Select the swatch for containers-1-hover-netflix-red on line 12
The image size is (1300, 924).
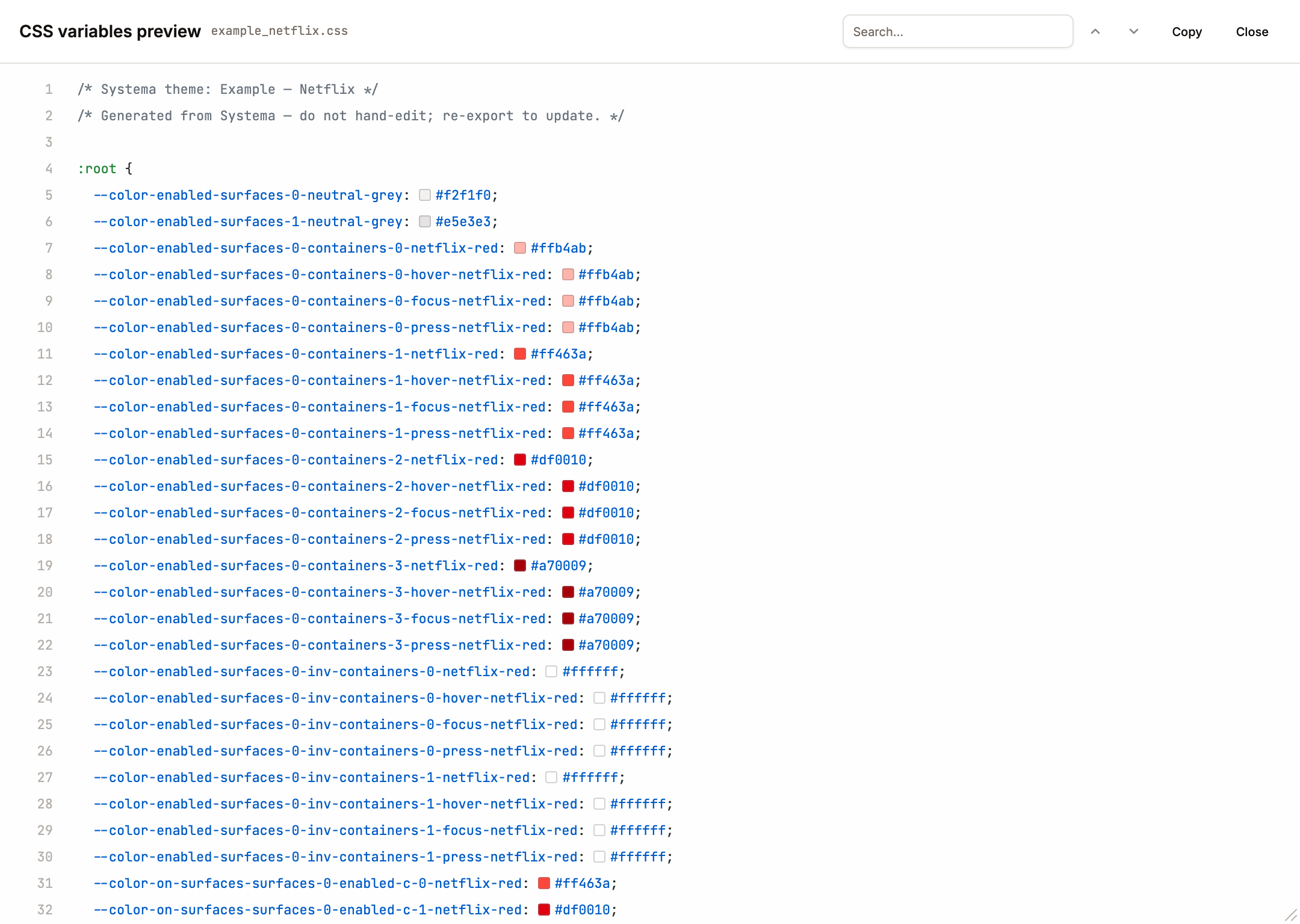tap(568, 380)
